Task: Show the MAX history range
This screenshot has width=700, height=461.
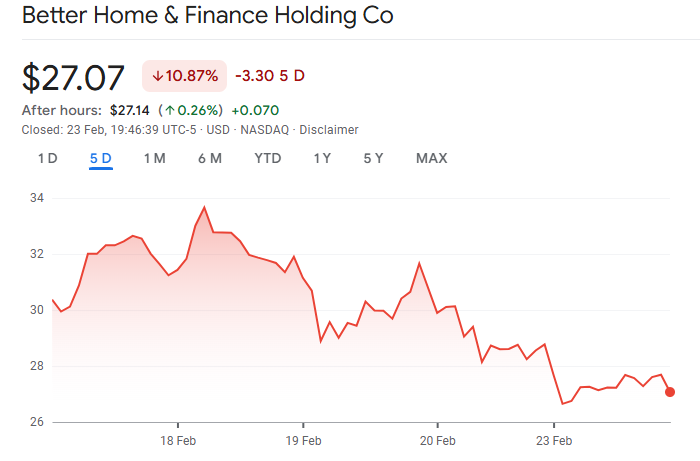Action: coord(431,158)
